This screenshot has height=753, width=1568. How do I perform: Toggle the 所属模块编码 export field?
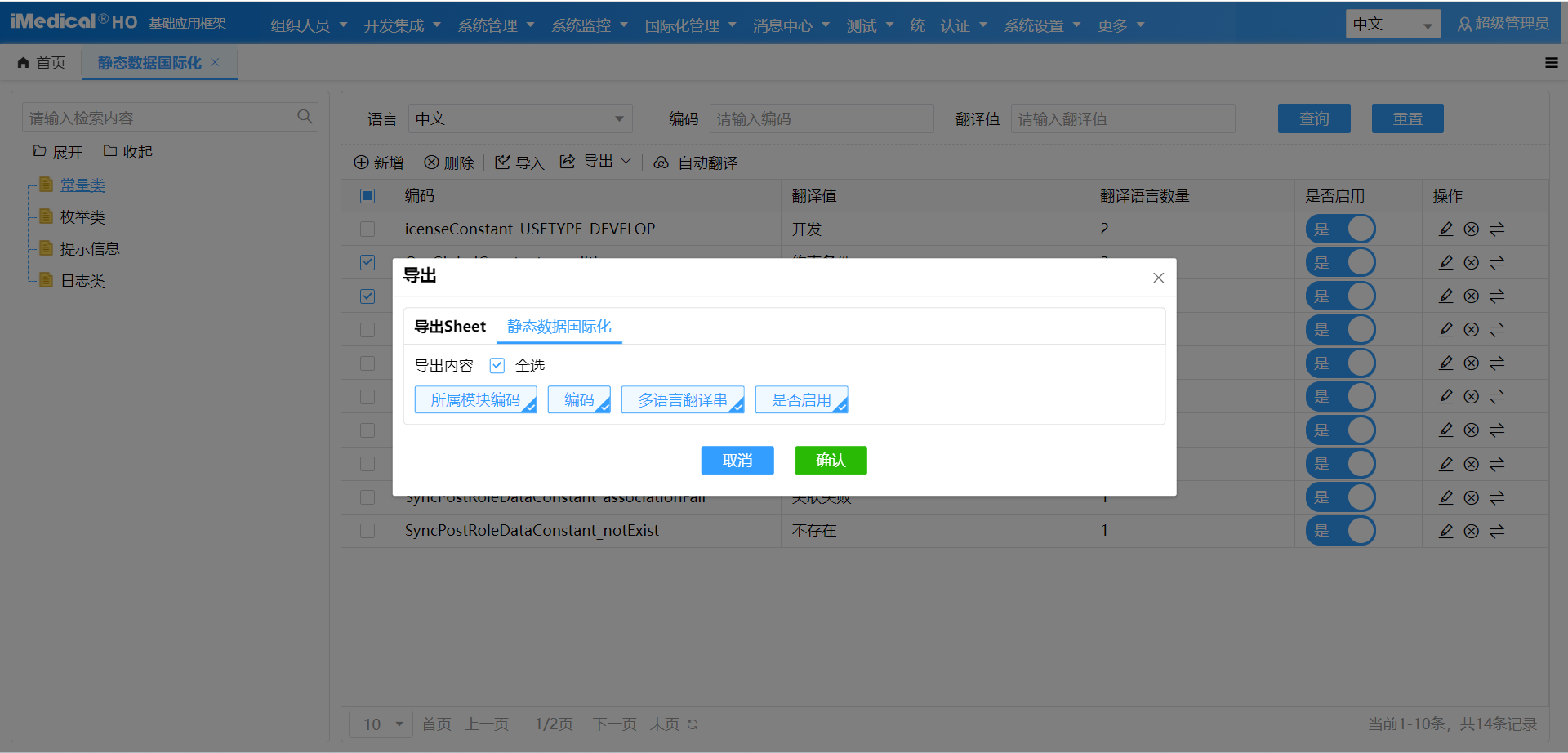(475, 399)
